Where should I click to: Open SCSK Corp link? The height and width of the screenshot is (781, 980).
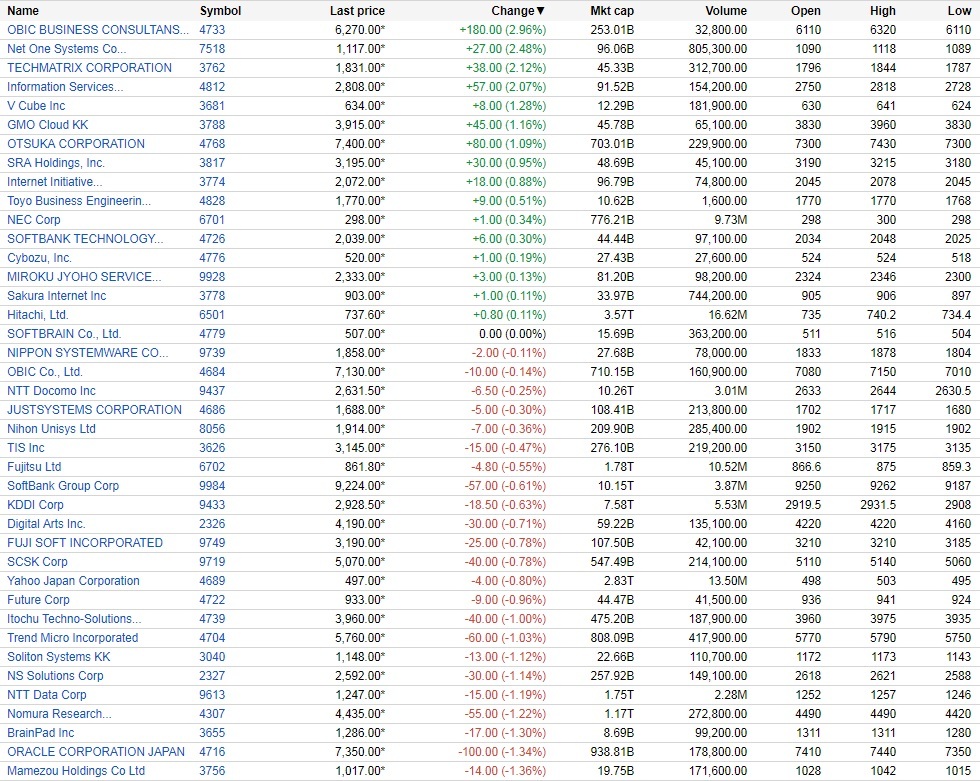coord(38,562)
